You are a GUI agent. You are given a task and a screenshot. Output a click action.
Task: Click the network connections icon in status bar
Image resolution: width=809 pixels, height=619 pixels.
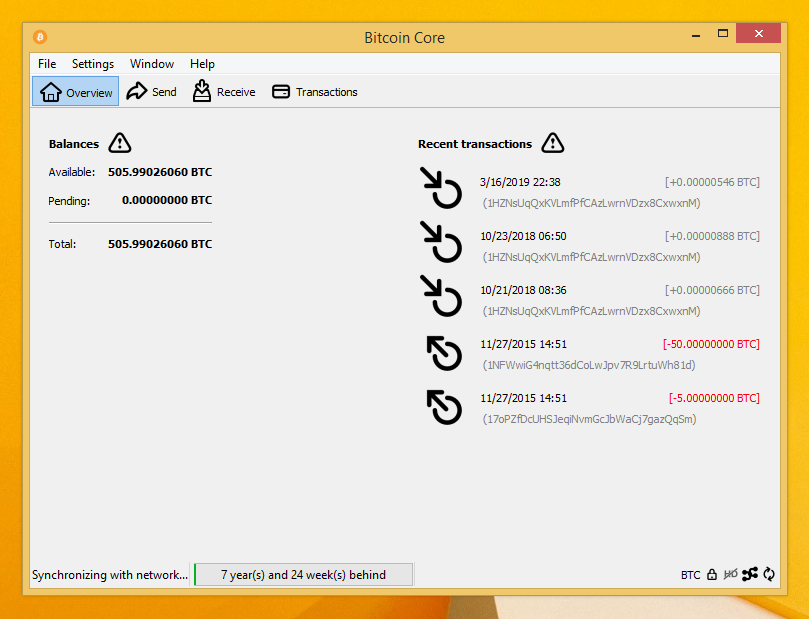point(750,574)
